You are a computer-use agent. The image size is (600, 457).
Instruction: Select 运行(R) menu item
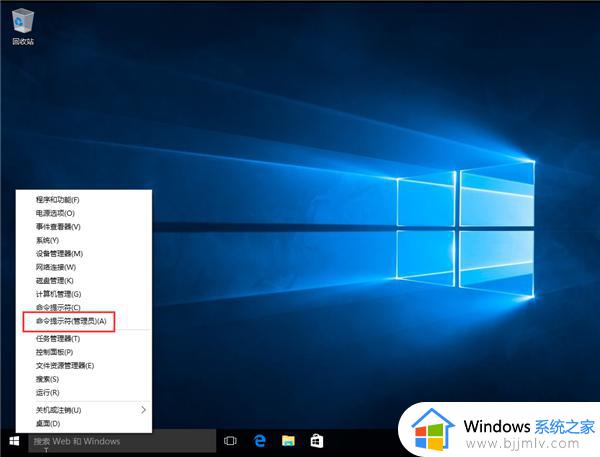[83, 392]
